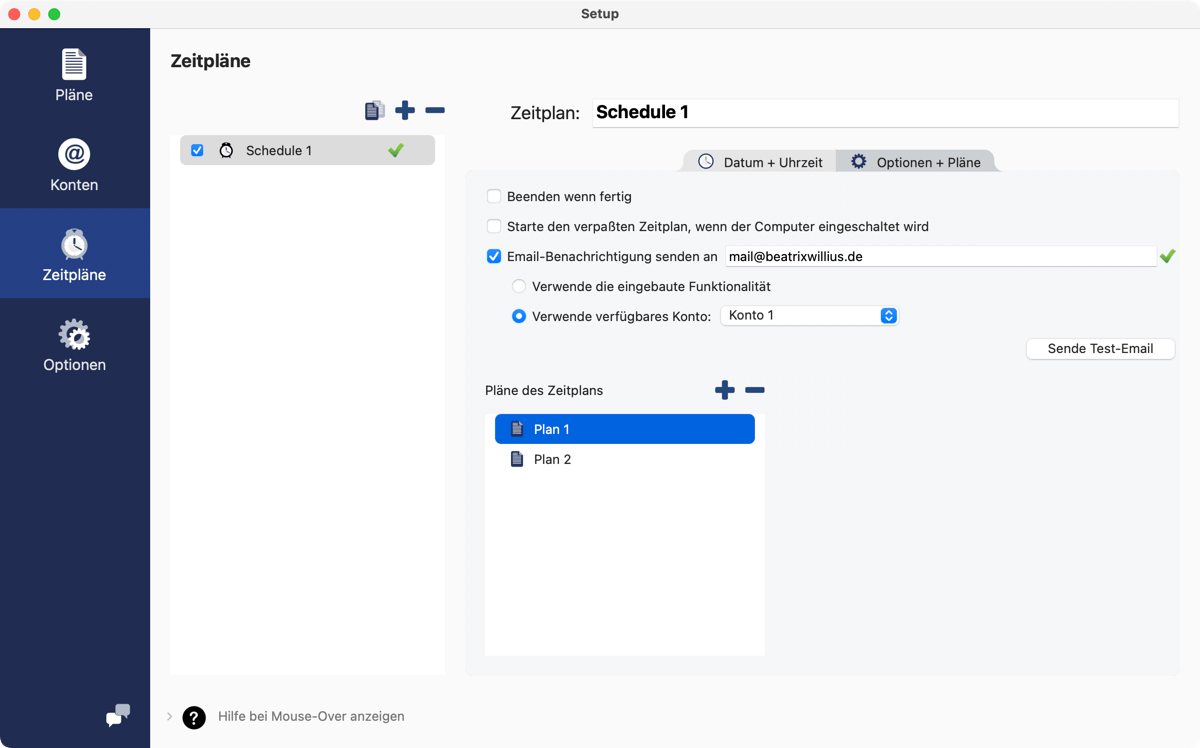Expand the help disclosure arrow at bottom

(x=168, y=716)
